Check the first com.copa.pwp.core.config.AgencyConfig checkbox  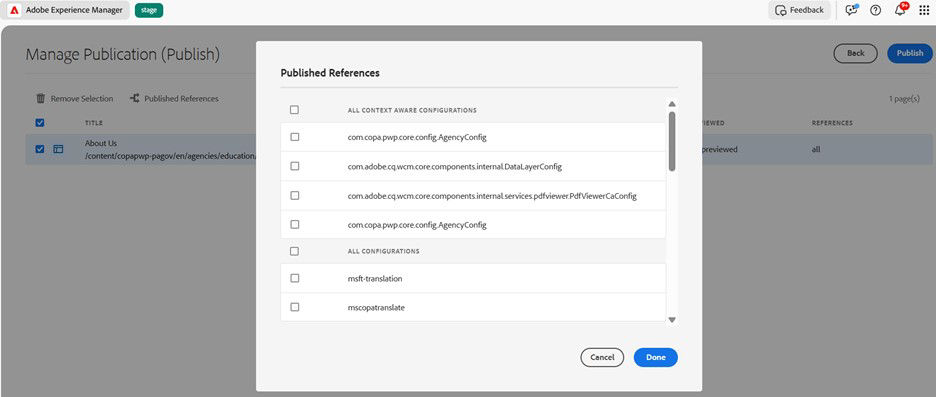294,137
